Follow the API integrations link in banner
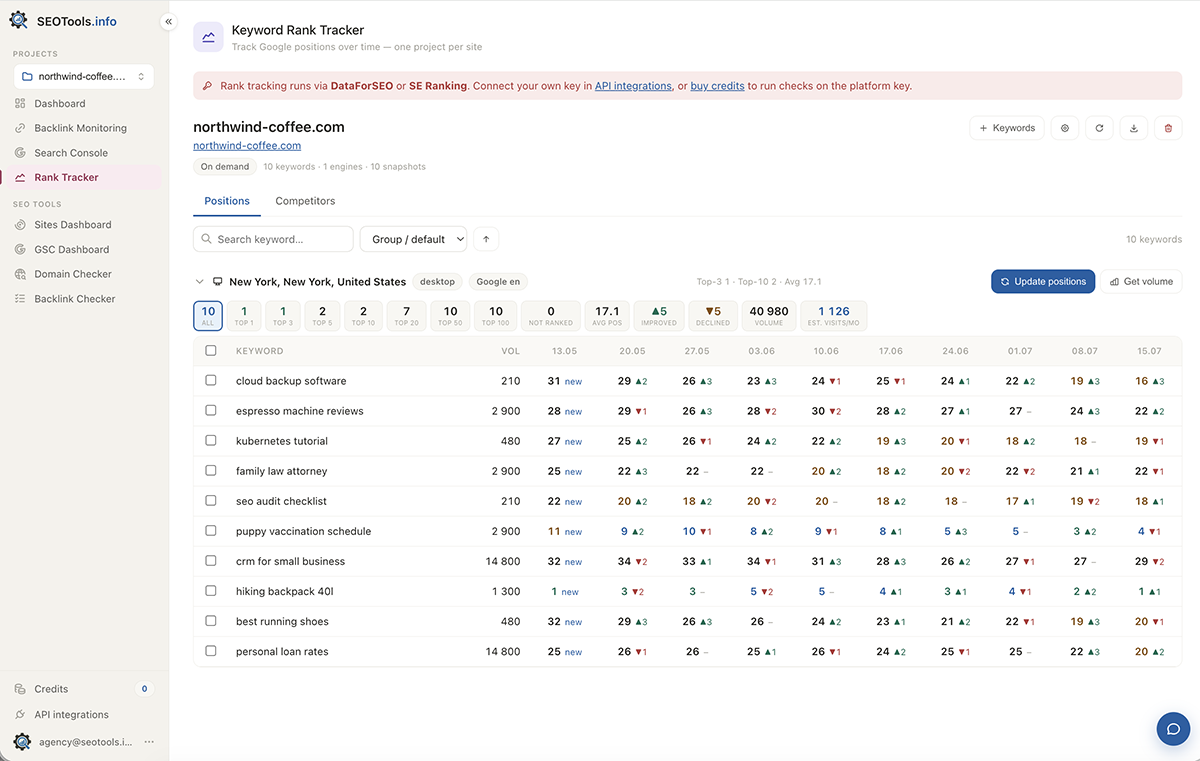Viewport: 1200px width, 761px height. 633,86
